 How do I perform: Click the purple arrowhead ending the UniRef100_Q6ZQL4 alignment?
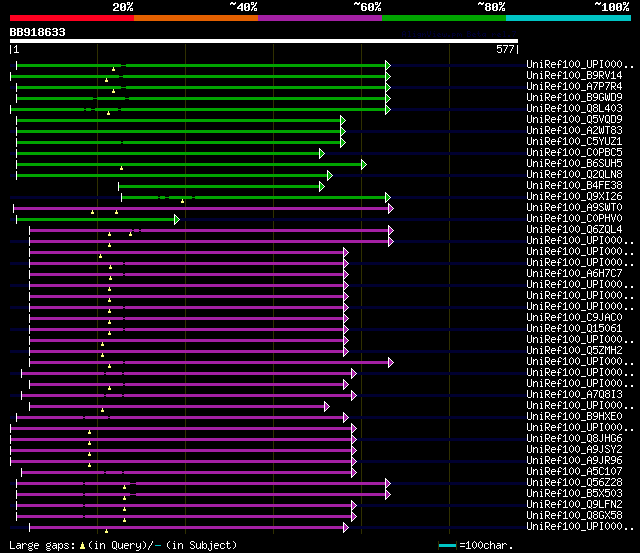391,231
